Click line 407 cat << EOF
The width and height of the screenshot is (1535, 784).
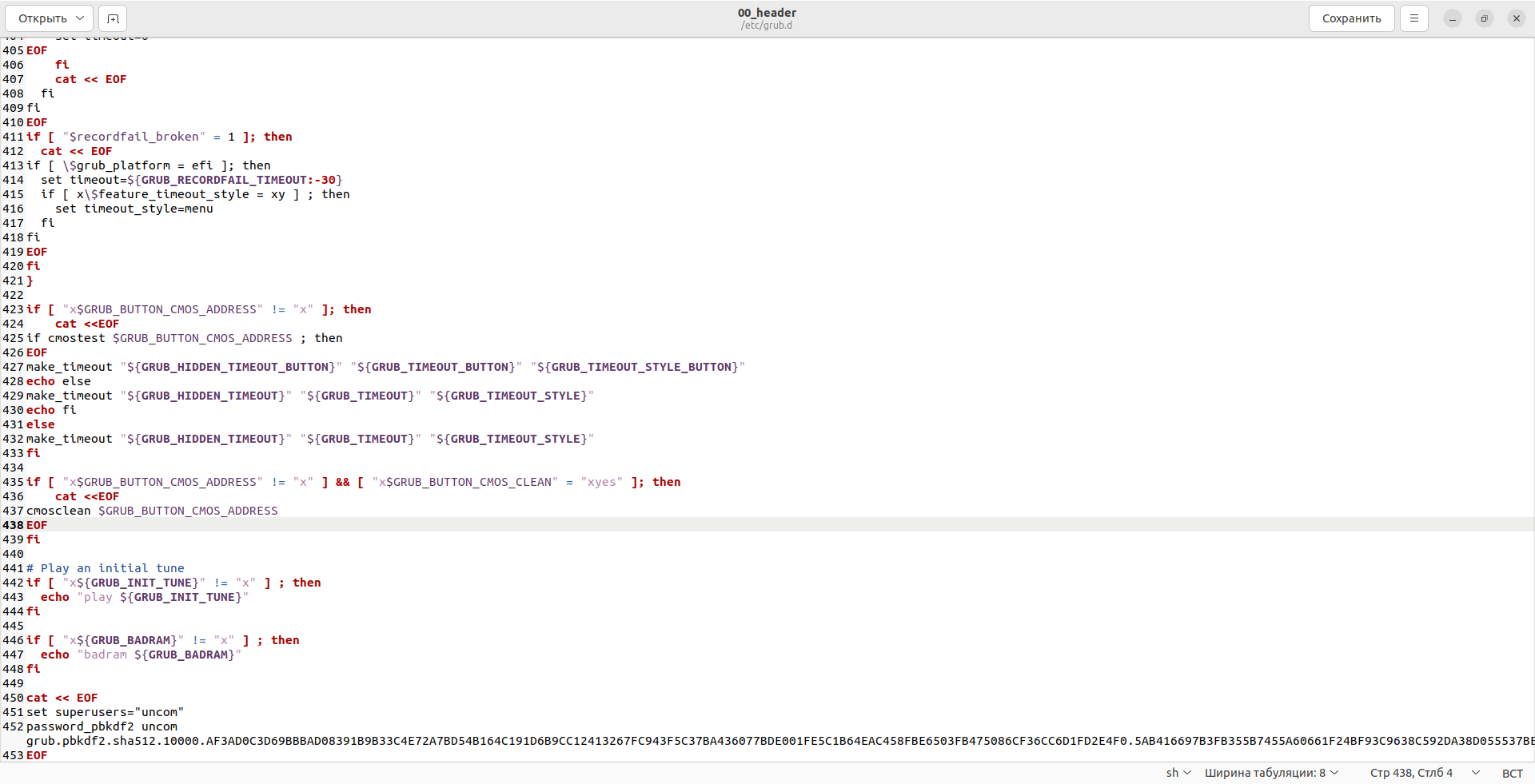tap(90, 79)
